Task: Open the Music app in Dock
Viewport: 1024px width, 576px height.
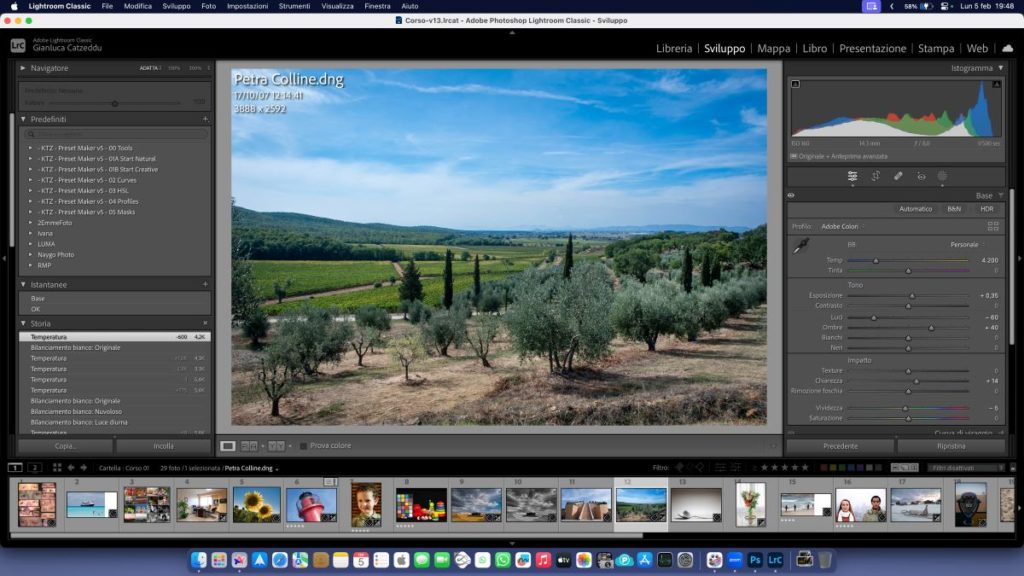Action: [543, 560]
